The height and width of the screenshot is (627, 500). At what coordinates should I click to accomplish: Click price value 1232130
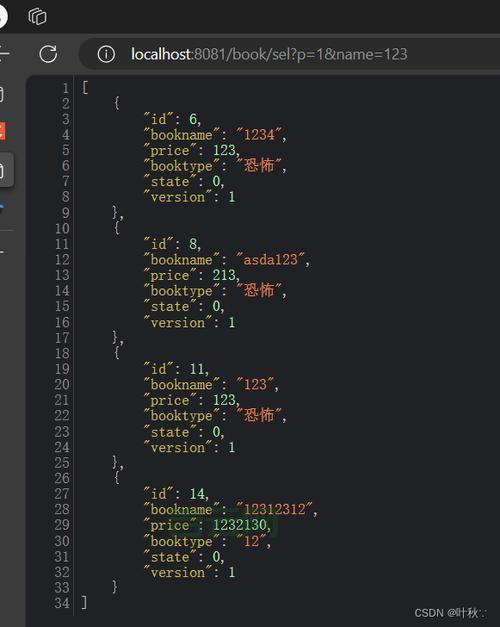[239, 525]
